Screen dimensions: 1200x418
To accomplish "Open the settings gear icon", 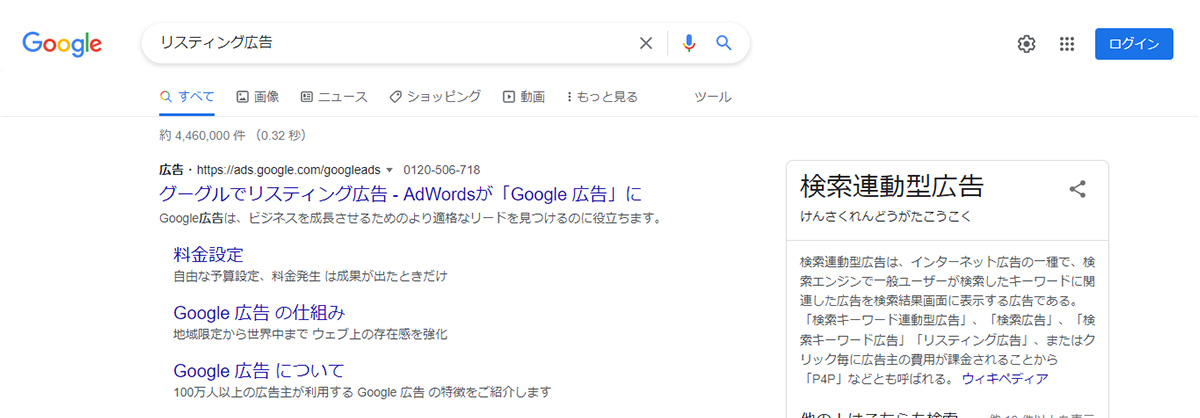I will (x=1026, y=44).
